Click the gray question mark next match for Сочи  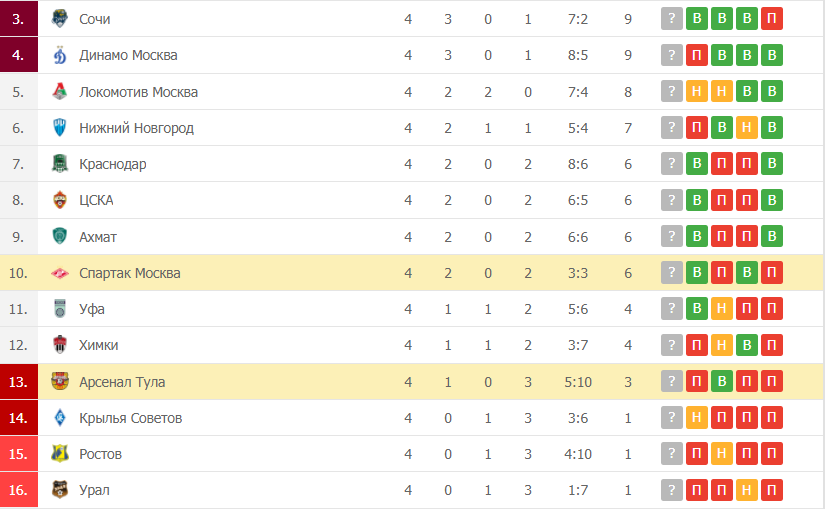pyautogui.click(x=671, y=19)
